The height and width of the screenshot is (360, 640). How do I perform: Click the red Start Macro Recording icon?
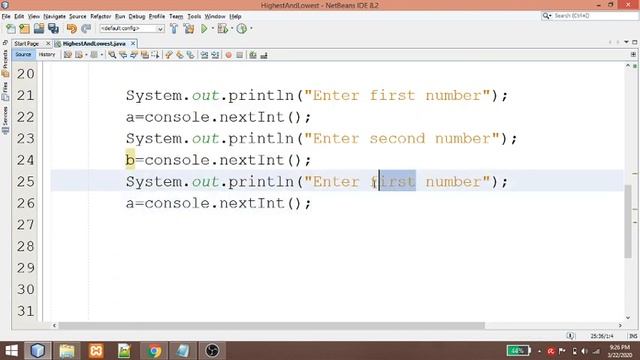point(229,55)
